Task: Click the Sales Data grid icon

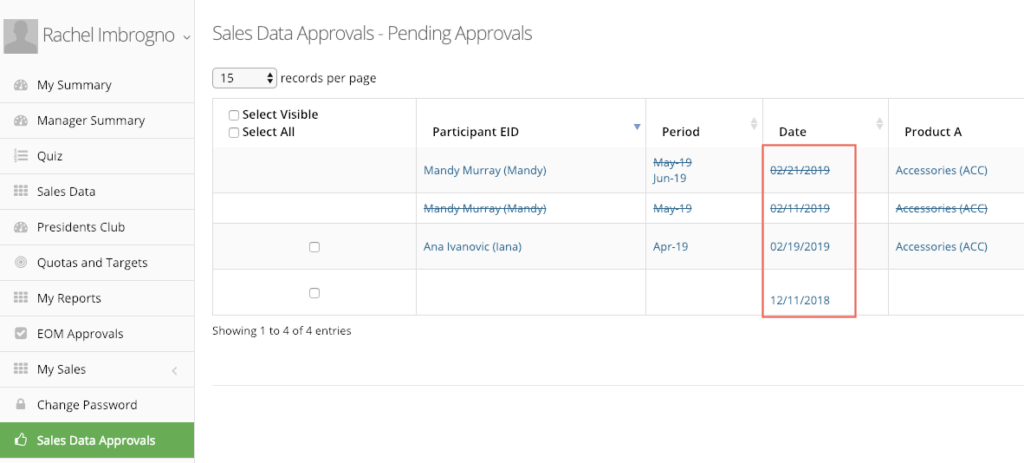Action: click(20, 191)
